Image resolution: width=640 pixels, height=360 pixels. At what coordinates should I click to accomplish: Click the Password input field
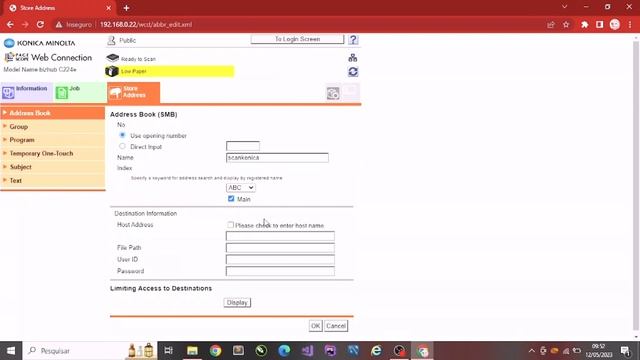pyautogui.click(x=280, y=271)
